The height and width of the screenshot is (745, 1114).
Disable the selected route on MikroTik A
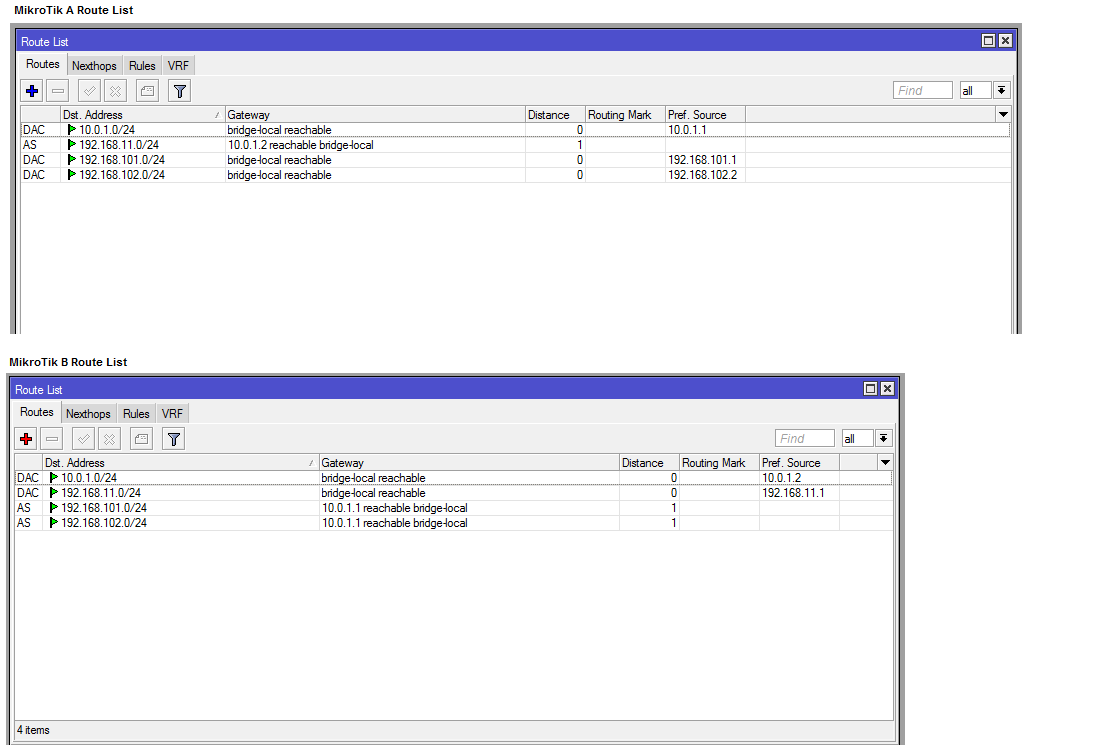(x=115, y=90)
